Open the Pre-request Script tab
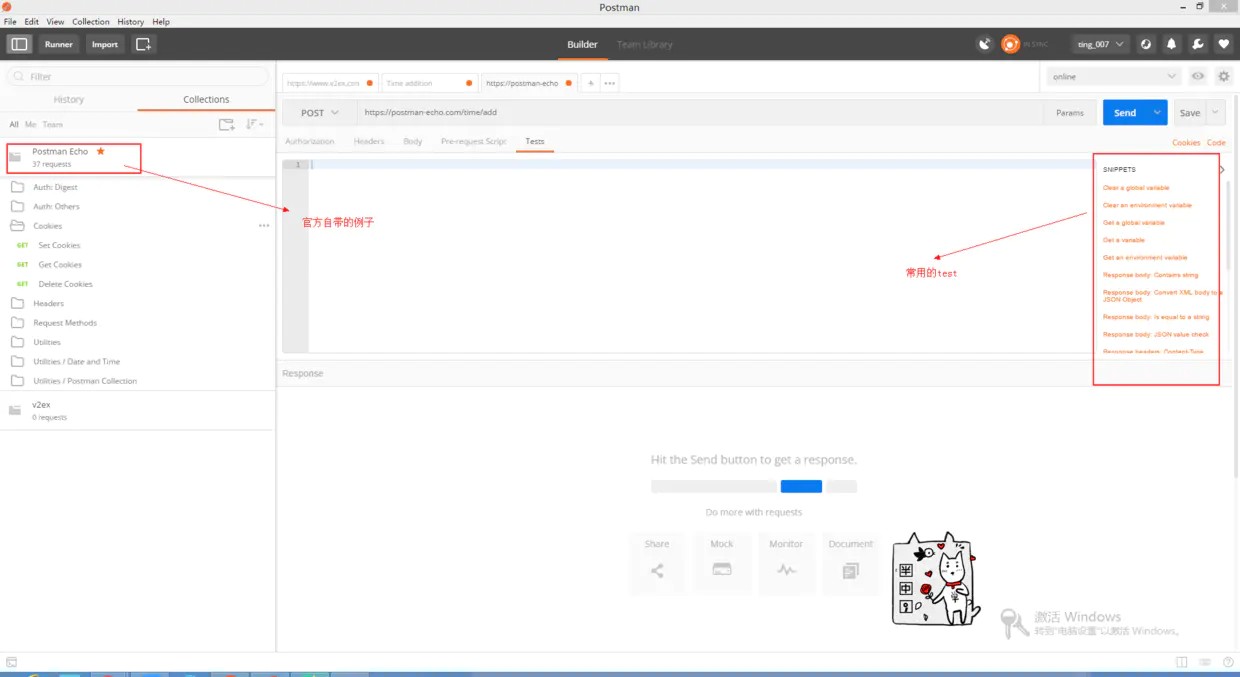 pyautogui.click(x=474, y=142)
